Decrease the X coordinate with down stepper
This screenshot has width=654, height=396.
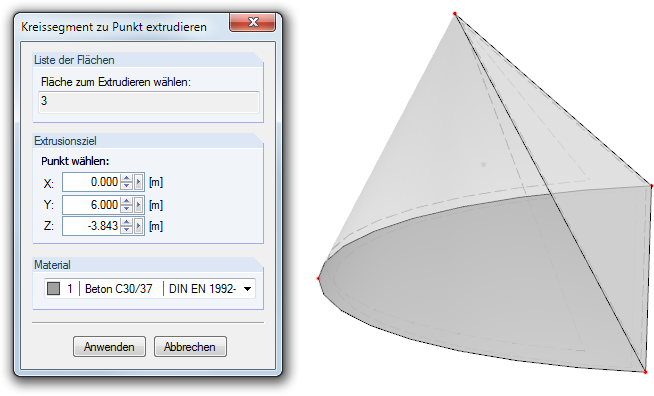click(x=126, y=186)
